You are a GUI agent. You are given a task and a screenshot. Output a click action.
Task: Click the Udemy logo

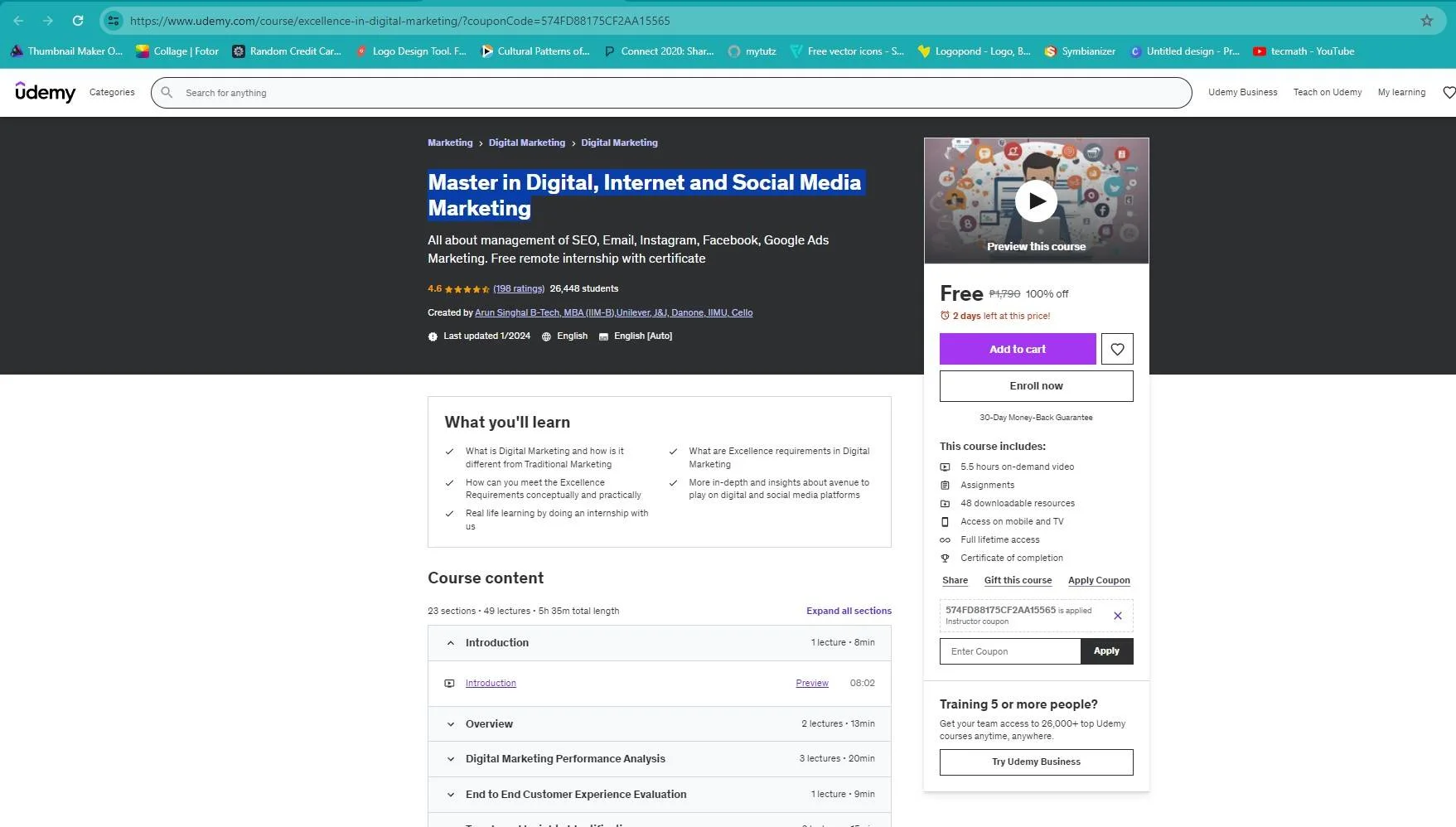click(x=46, y=92)
